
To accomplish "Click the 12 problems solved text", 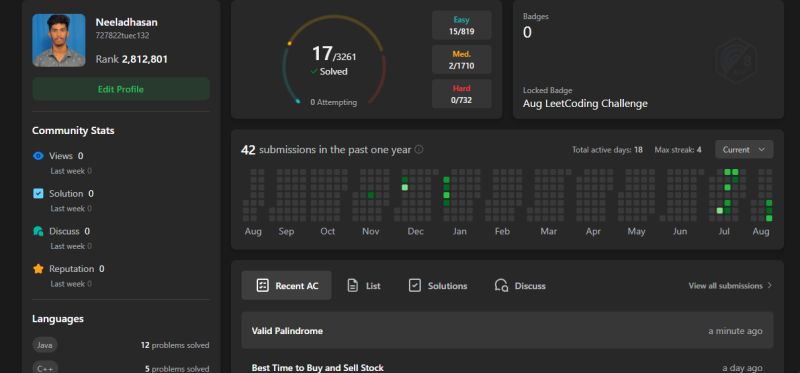I will 175,345.
